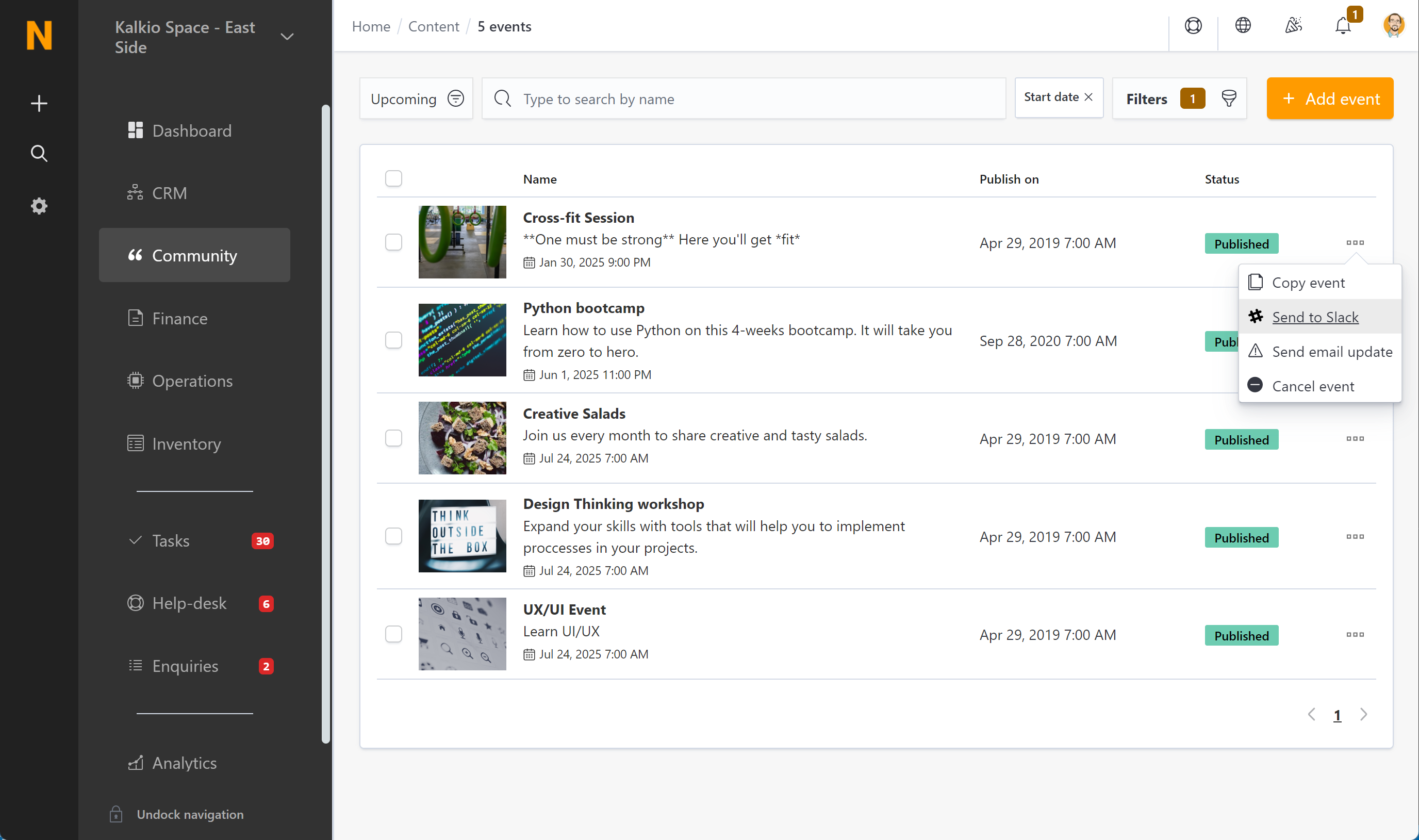This screenshot has height=840, width=1419.
Task: Check the UX/UI Event checkbox
Action: click(393, 634)
